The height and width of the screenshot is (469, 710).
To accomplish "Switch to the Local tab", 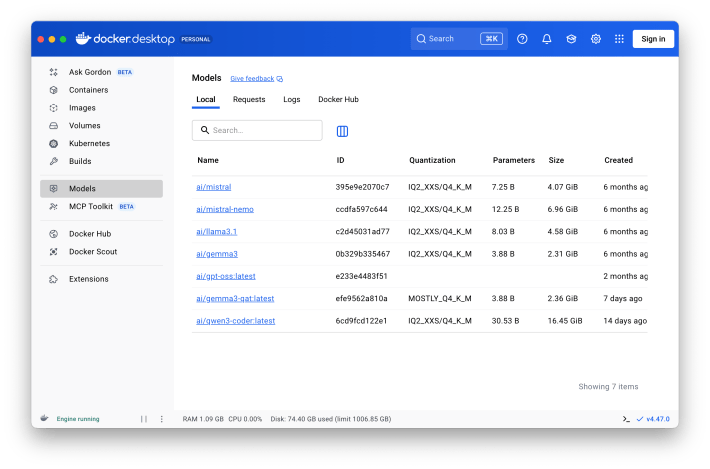I will (206, 99).
